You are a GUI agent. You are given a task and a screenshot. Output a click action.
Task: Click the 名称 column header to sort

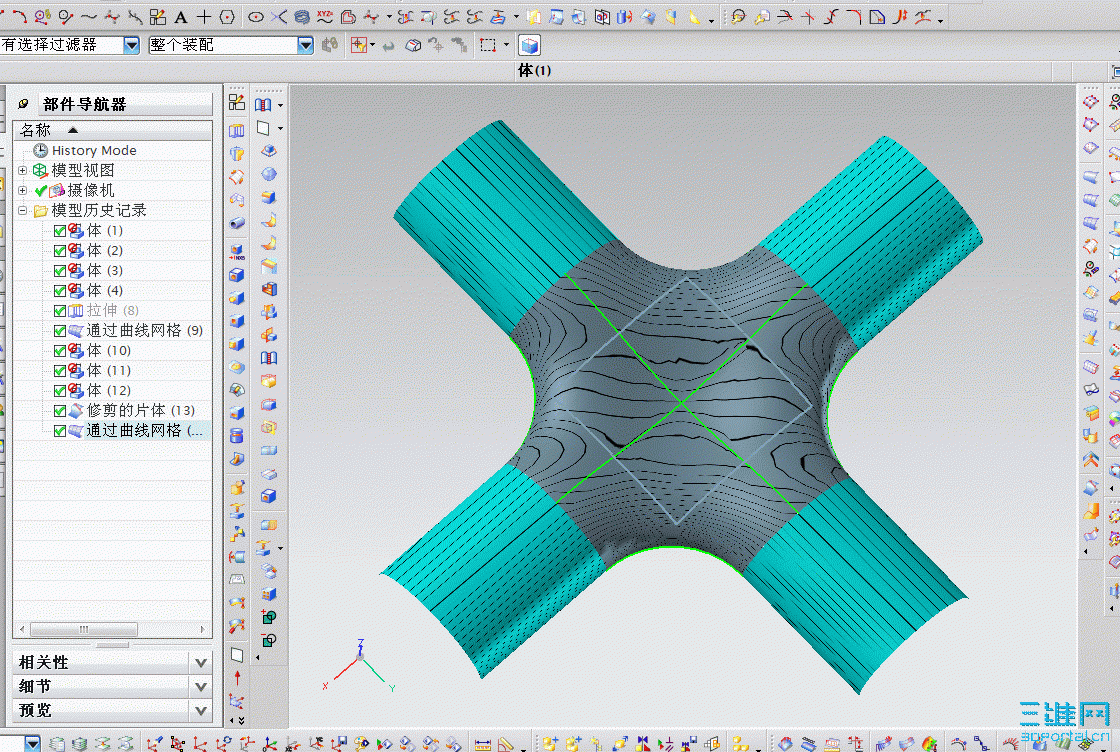click(x=36, y=130)
